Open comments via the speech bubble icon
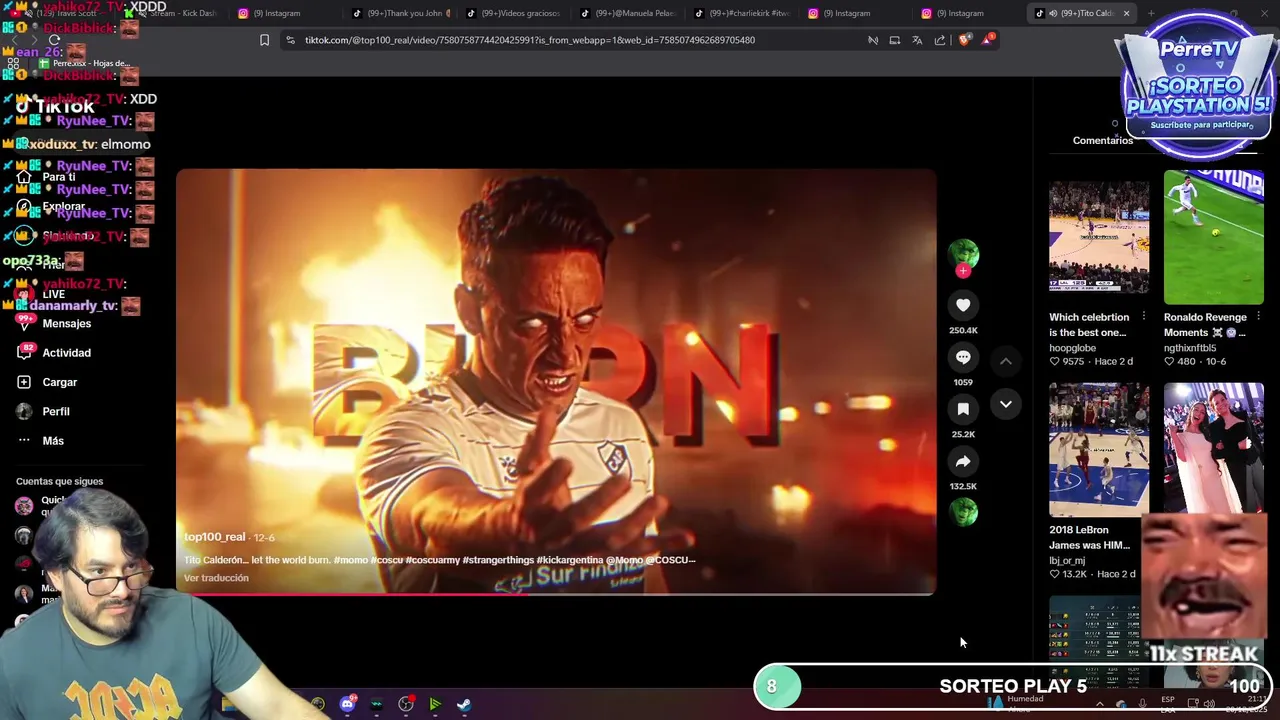 click(963, 357)
